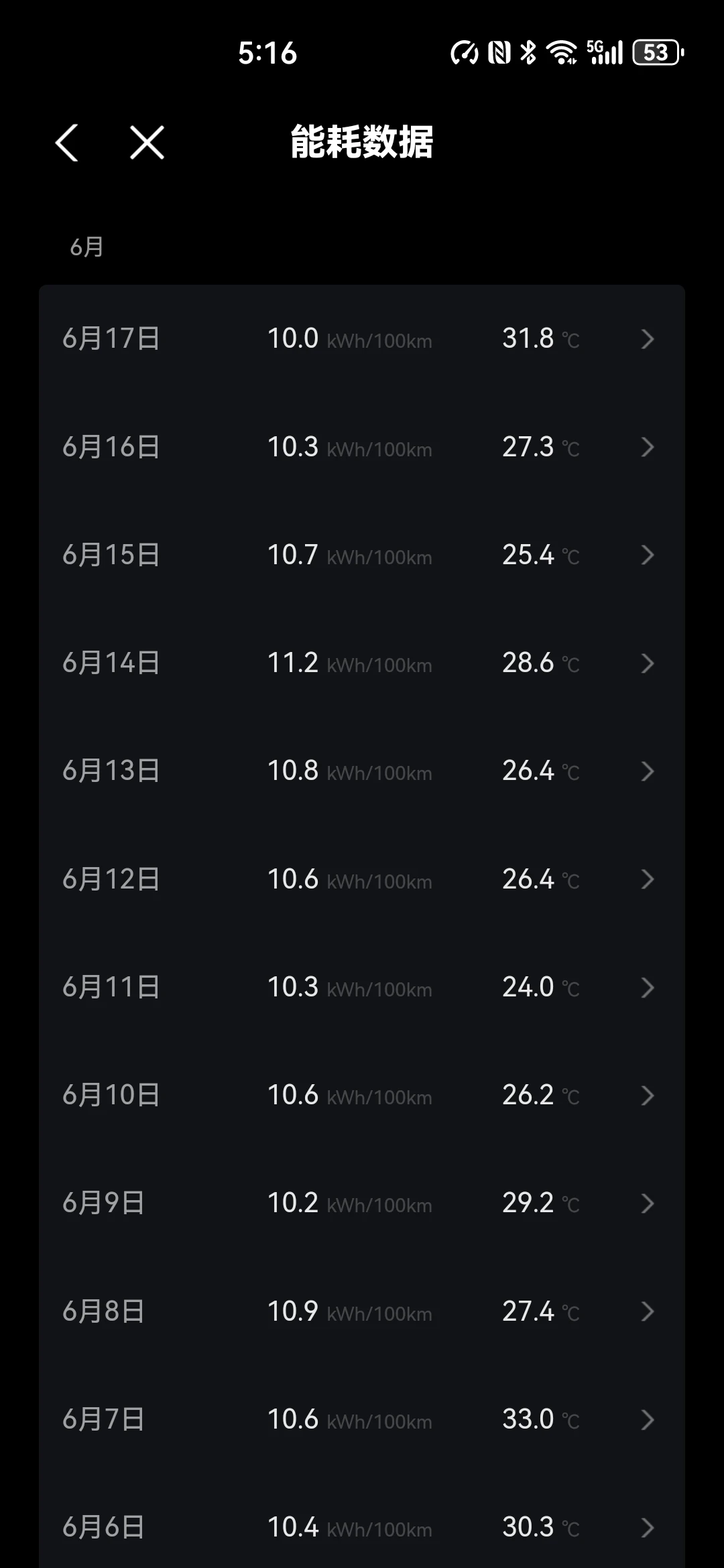
Task: Tap the battery level indicator
Action: pyautogui.click(x=657, y=53)
